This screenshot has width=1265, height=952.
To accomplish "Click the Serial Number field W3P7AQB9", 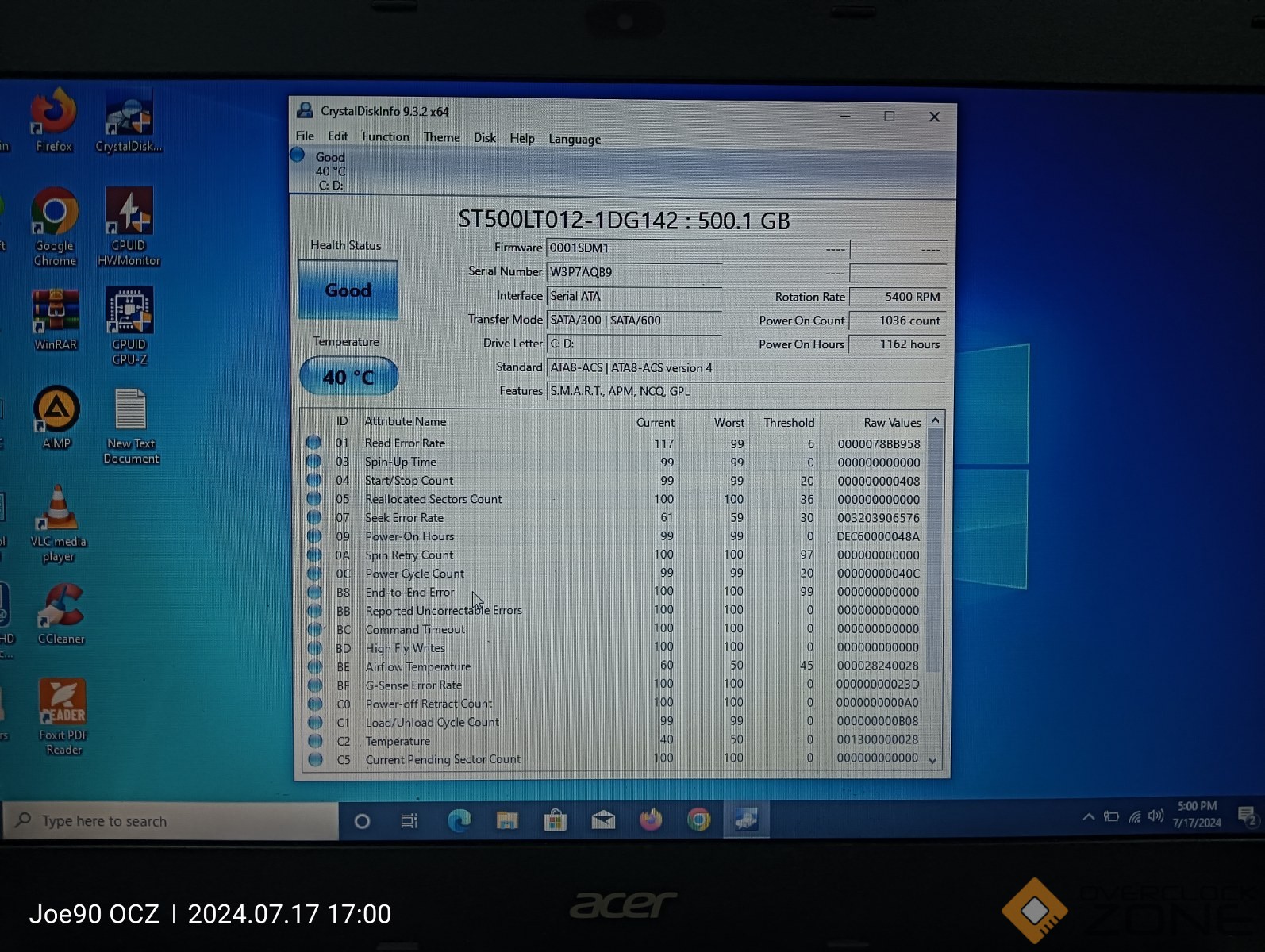I will point(634,272).
